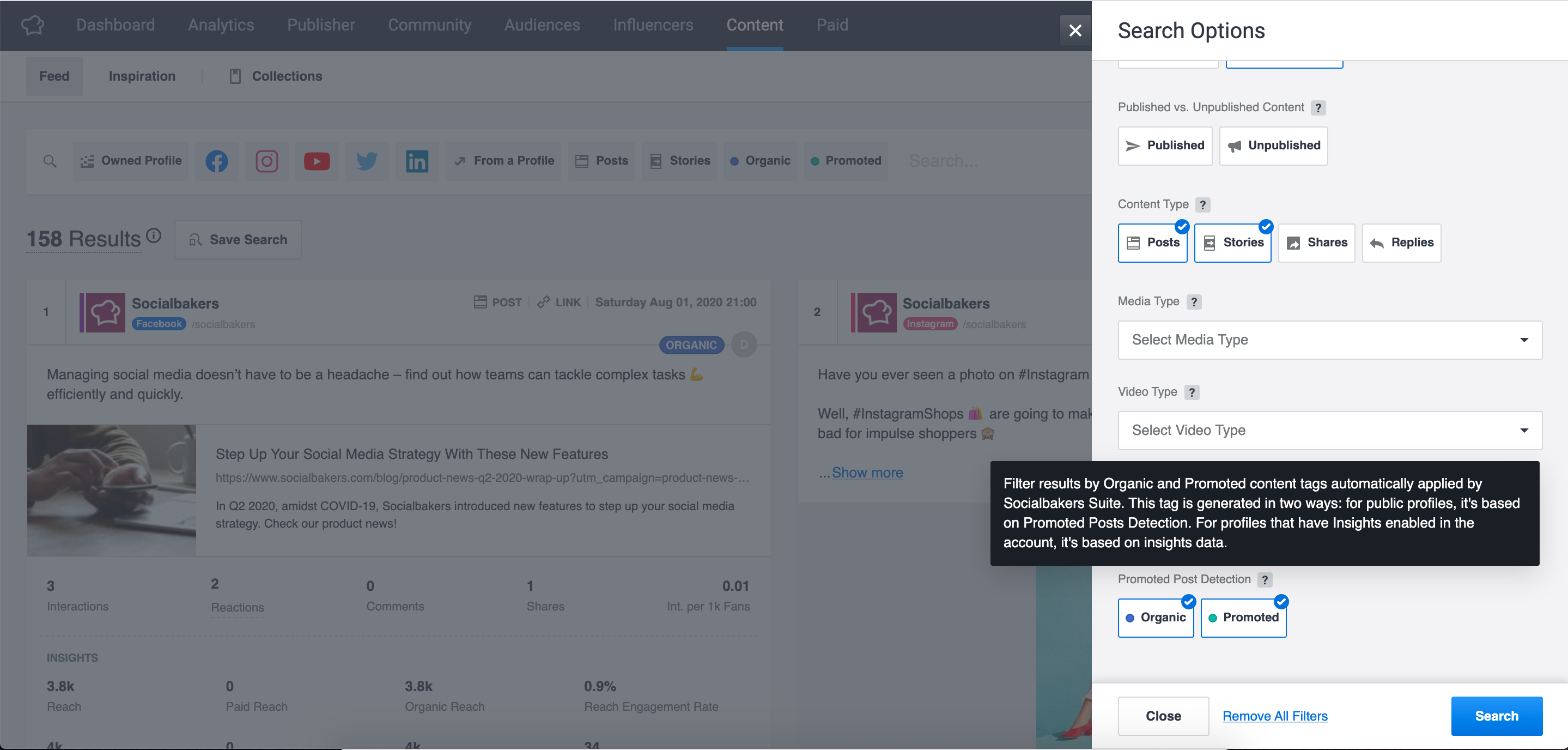Screen dimensions: 1568x750
Task: Click the Remove All Filters link
Action: pyautogui.click(x=1274, y=716)
